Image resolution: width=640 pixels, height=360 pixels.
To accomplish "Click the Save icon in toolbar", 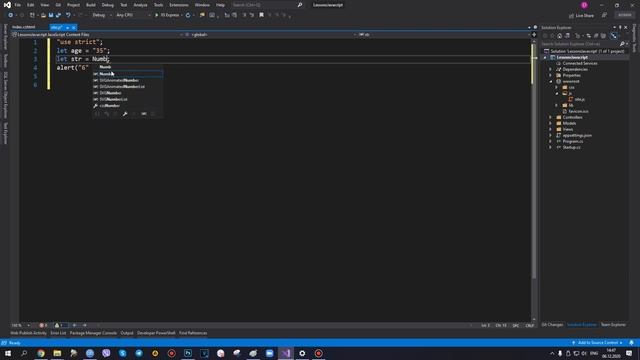I will pyautogui.click(x=51, y=15).
